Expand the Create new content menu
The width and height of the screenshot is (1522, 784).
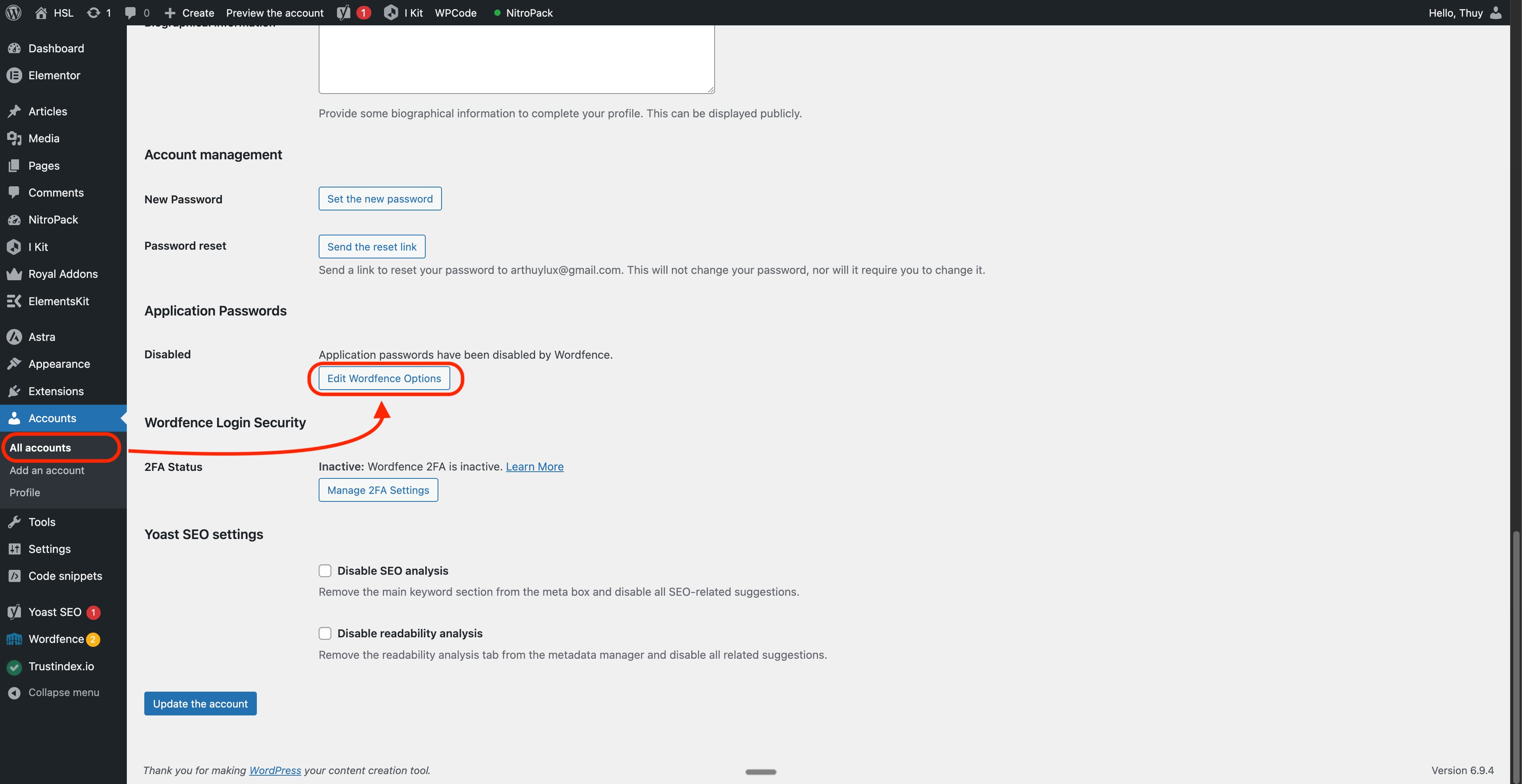pos(190,12)
